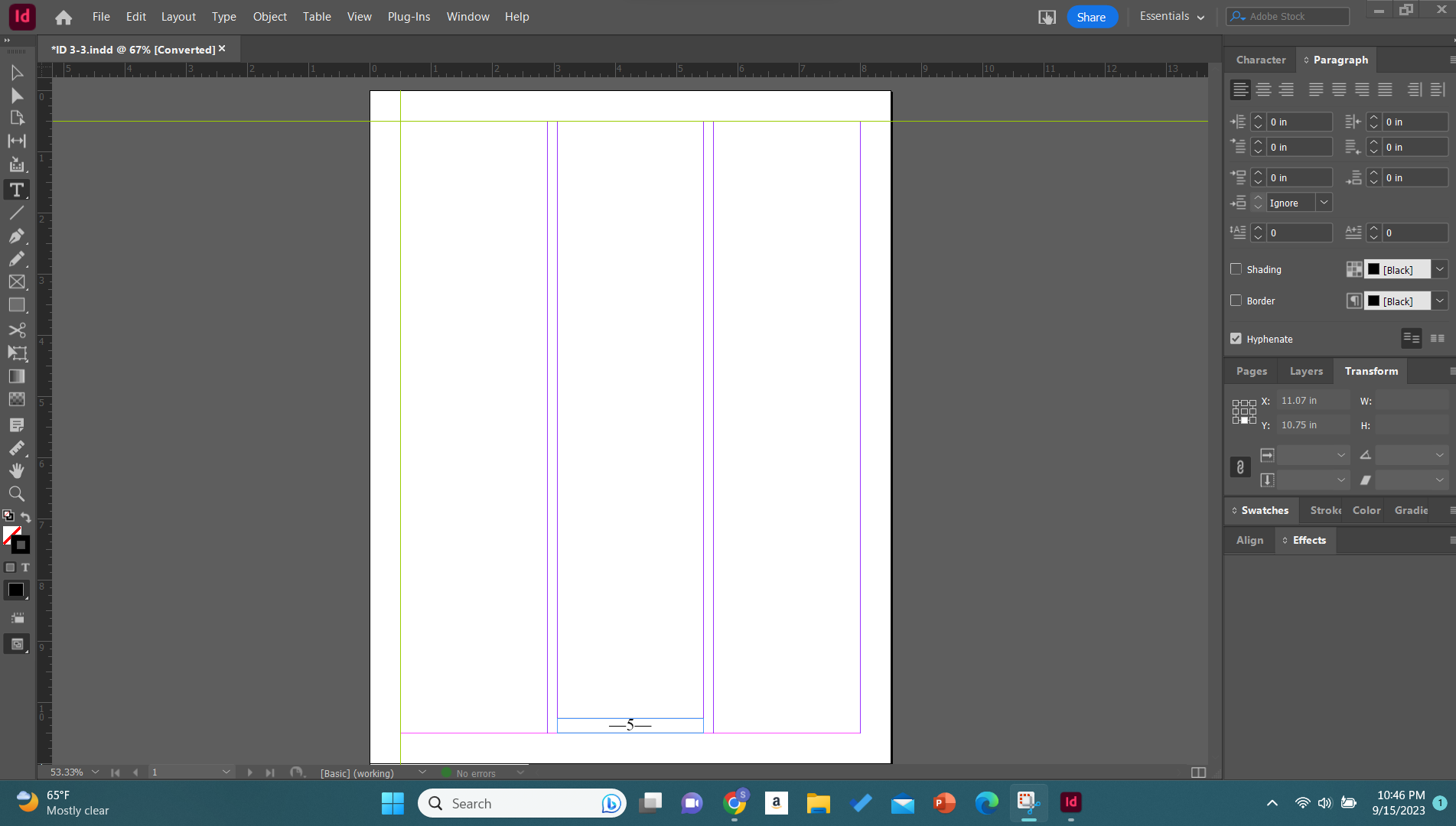Select the Rectangle tool
The width and height of the screenshot is (1456, 826).
tap(17, 305)
